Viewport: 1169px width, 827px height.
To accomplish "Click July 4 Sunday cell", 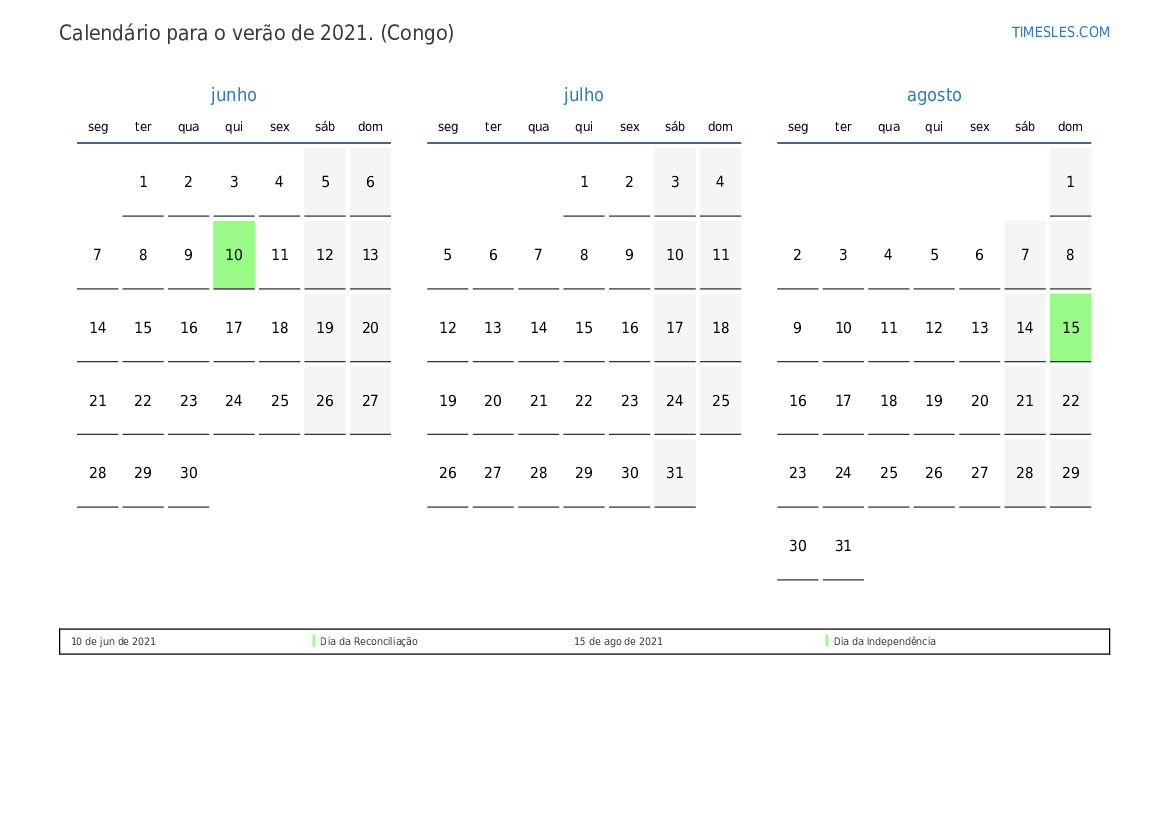I will (720, 182).
